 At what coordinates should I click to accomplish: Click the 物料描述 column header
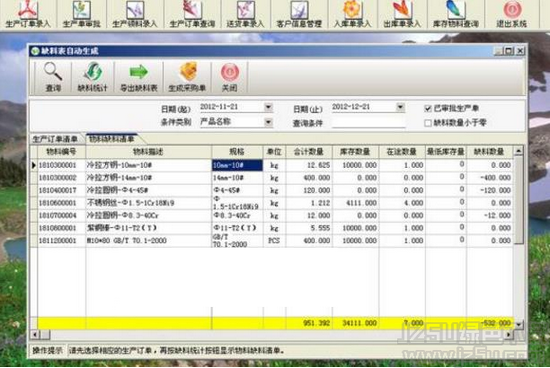[148, 152]
